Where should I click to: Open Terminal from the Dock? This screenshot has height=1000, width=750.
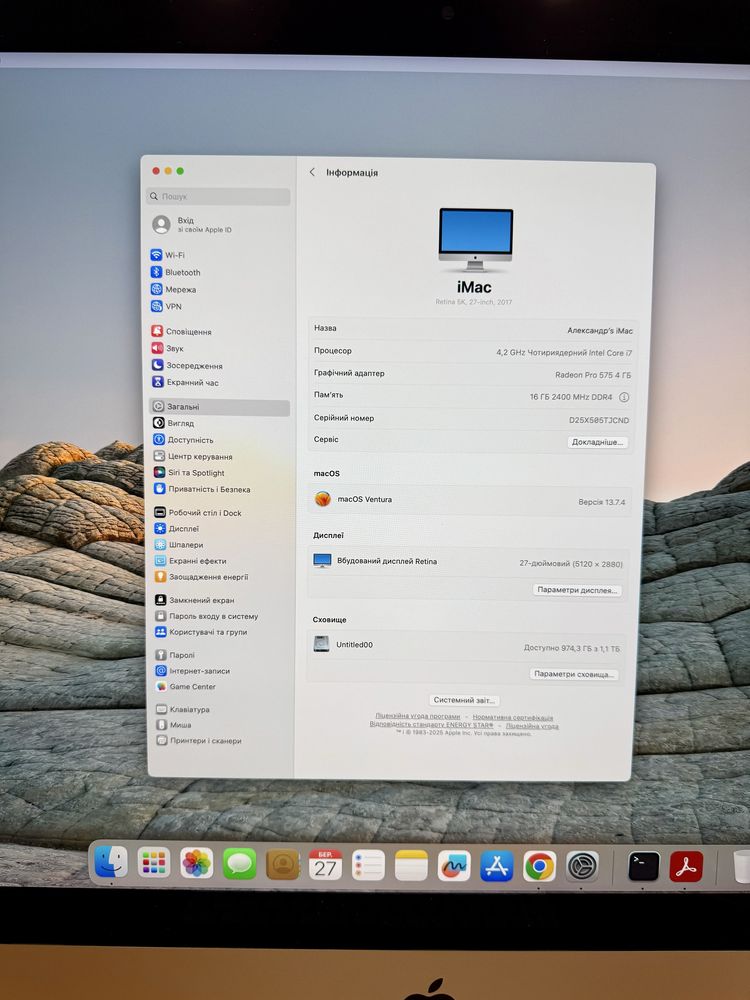point(644,867)
